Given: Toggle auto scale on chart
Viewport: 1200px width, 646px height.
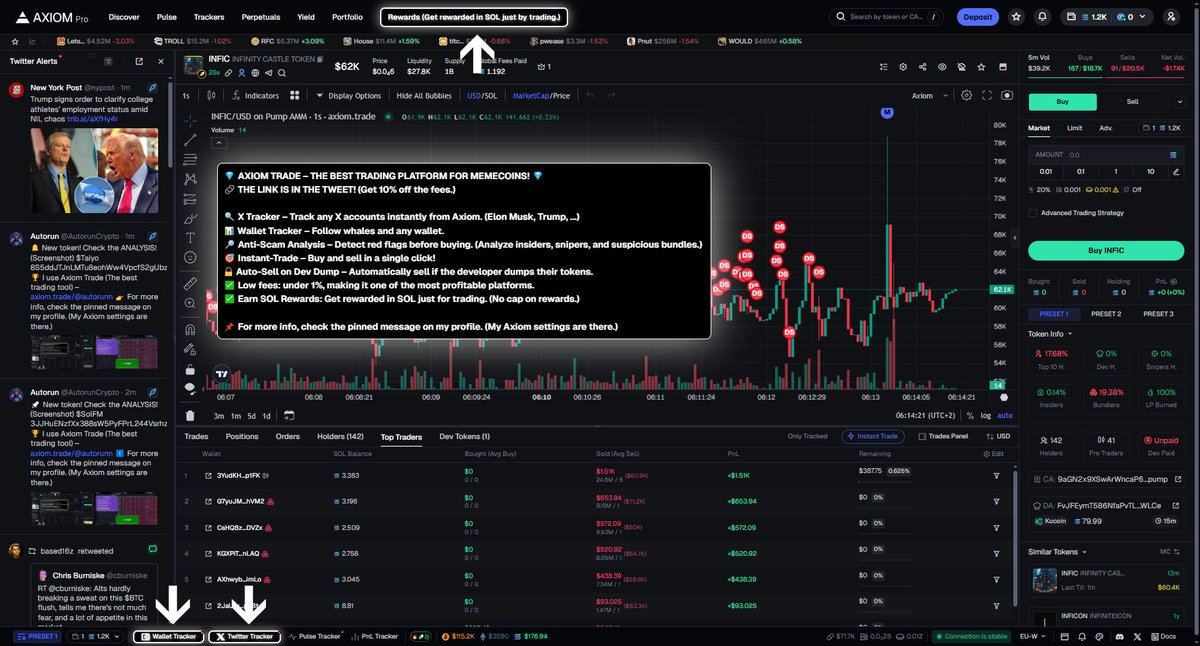Looking at the screenshot, I should tap(1005, 415).
